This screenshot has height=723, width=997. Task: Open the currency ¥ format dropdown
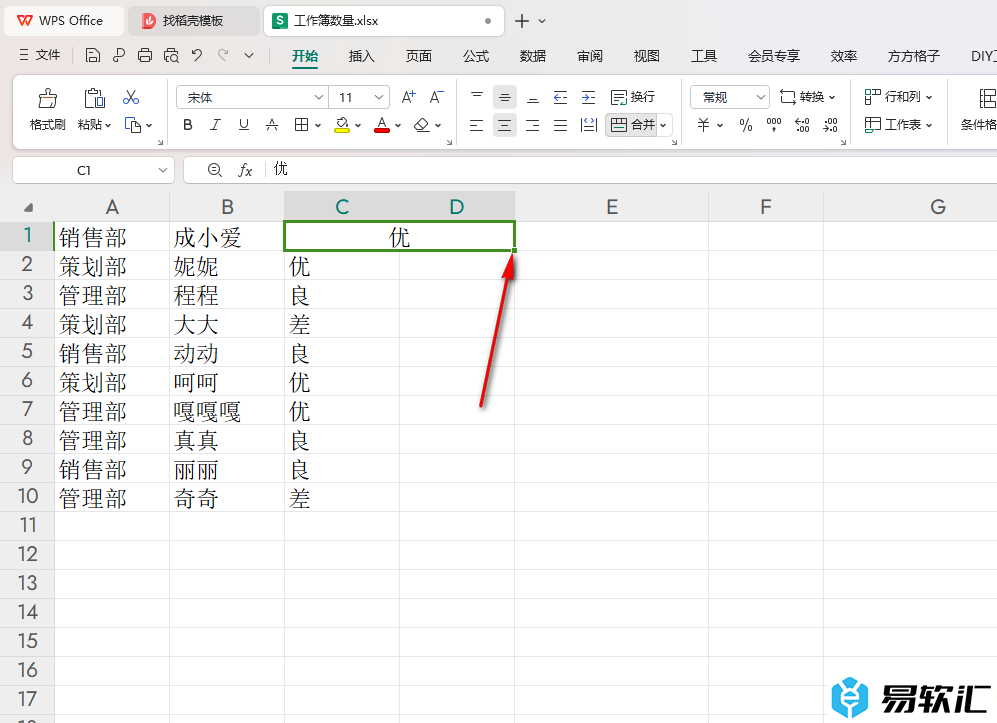click(x=720, y=125)
